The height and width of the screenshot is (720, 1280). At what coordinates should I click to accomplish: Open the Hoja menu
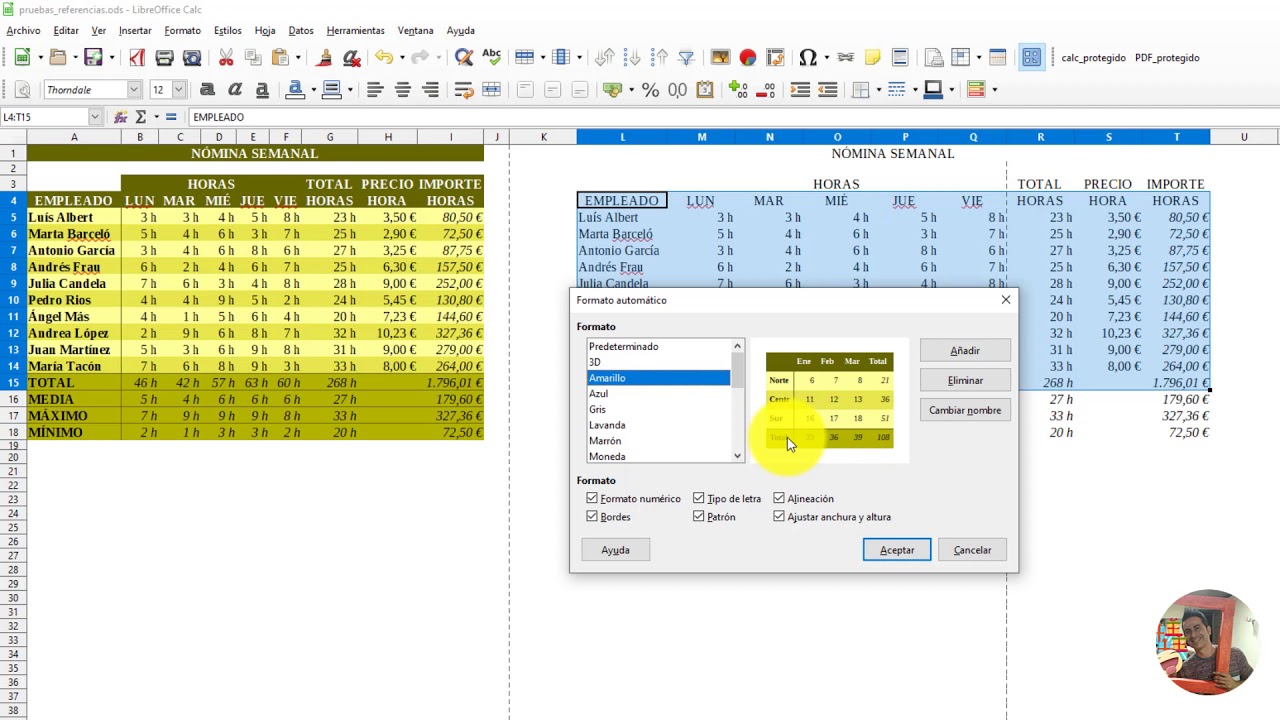(265, 31)
